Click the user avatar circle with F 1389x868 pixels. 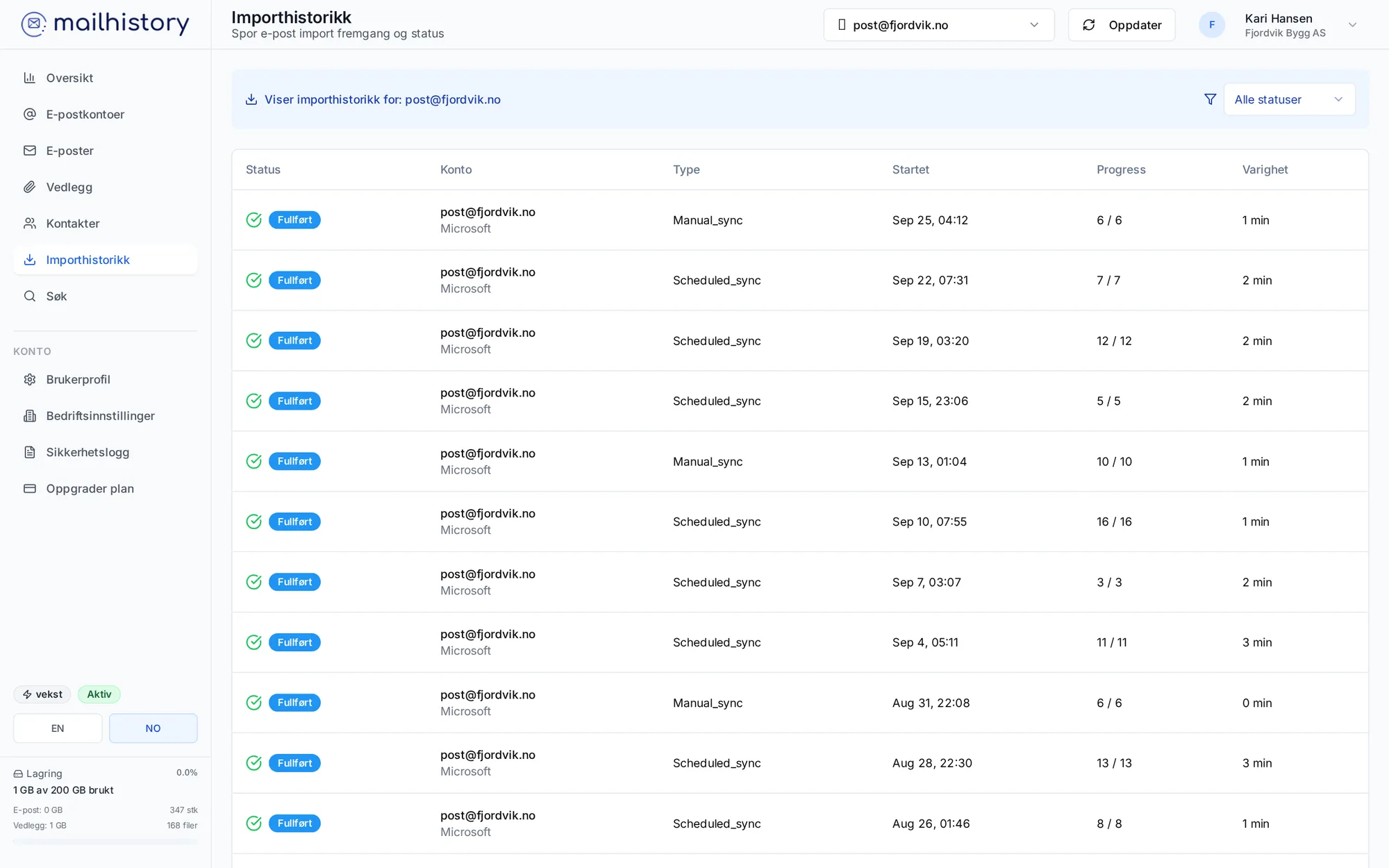pos(1212,25)
